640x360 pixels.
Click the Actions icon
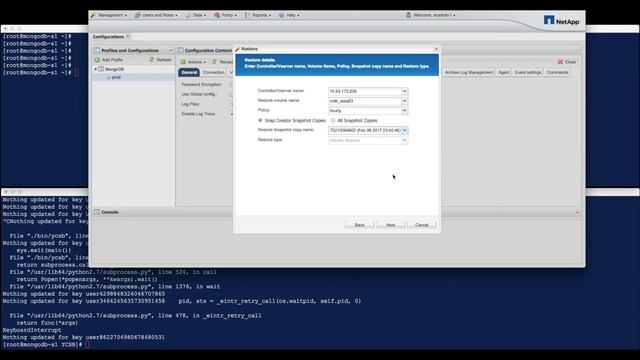pos(183,62)
